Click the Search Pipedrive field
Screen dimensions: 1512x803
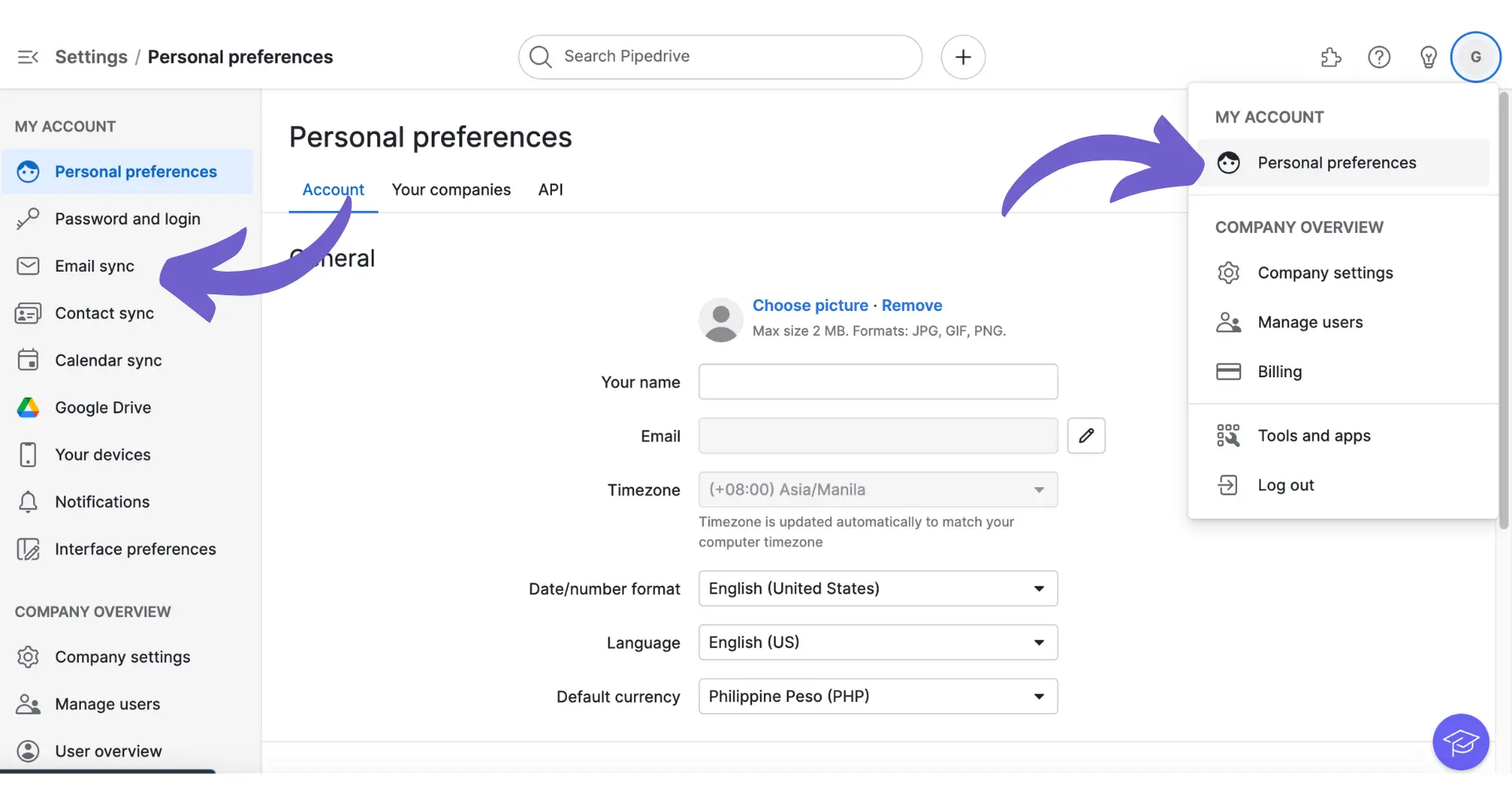click(721, 57)
